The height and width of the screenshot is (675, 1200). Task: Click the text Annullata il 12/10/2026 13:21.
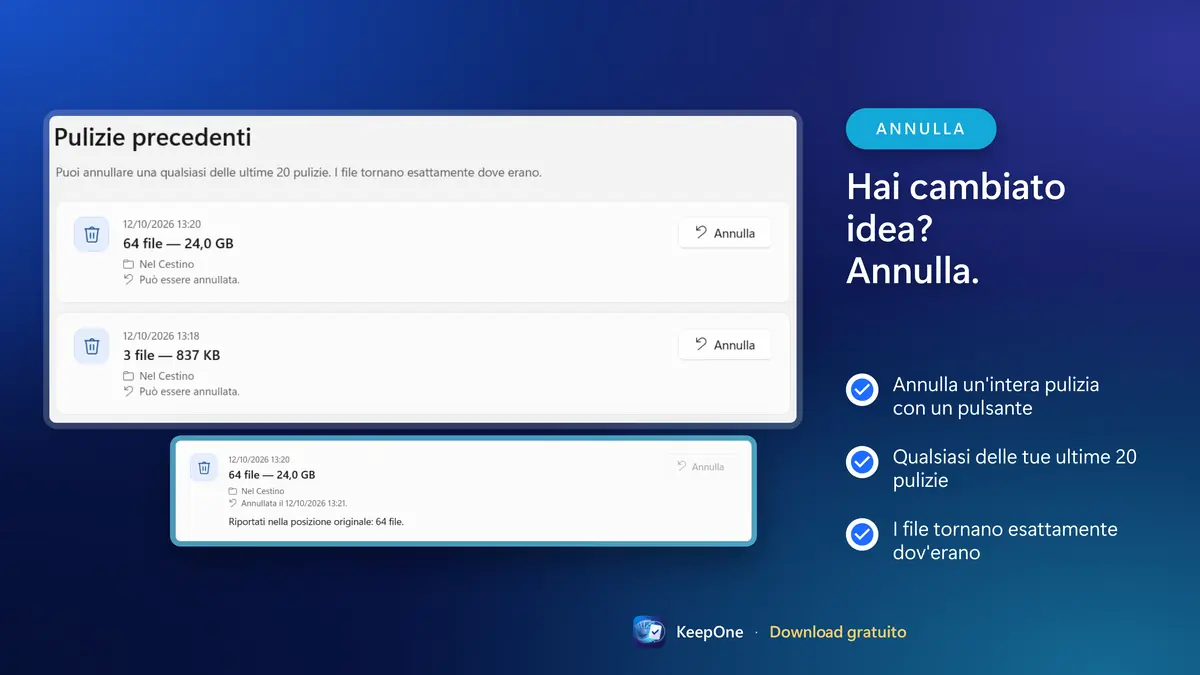pos(294,504)
